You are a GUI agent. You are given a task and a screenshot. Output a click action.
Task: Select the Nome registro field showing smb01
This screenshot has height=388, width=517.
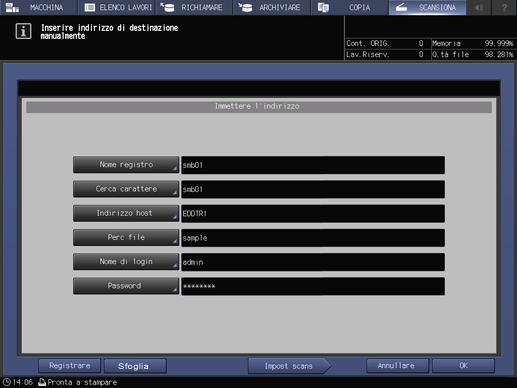click(313, 165)
